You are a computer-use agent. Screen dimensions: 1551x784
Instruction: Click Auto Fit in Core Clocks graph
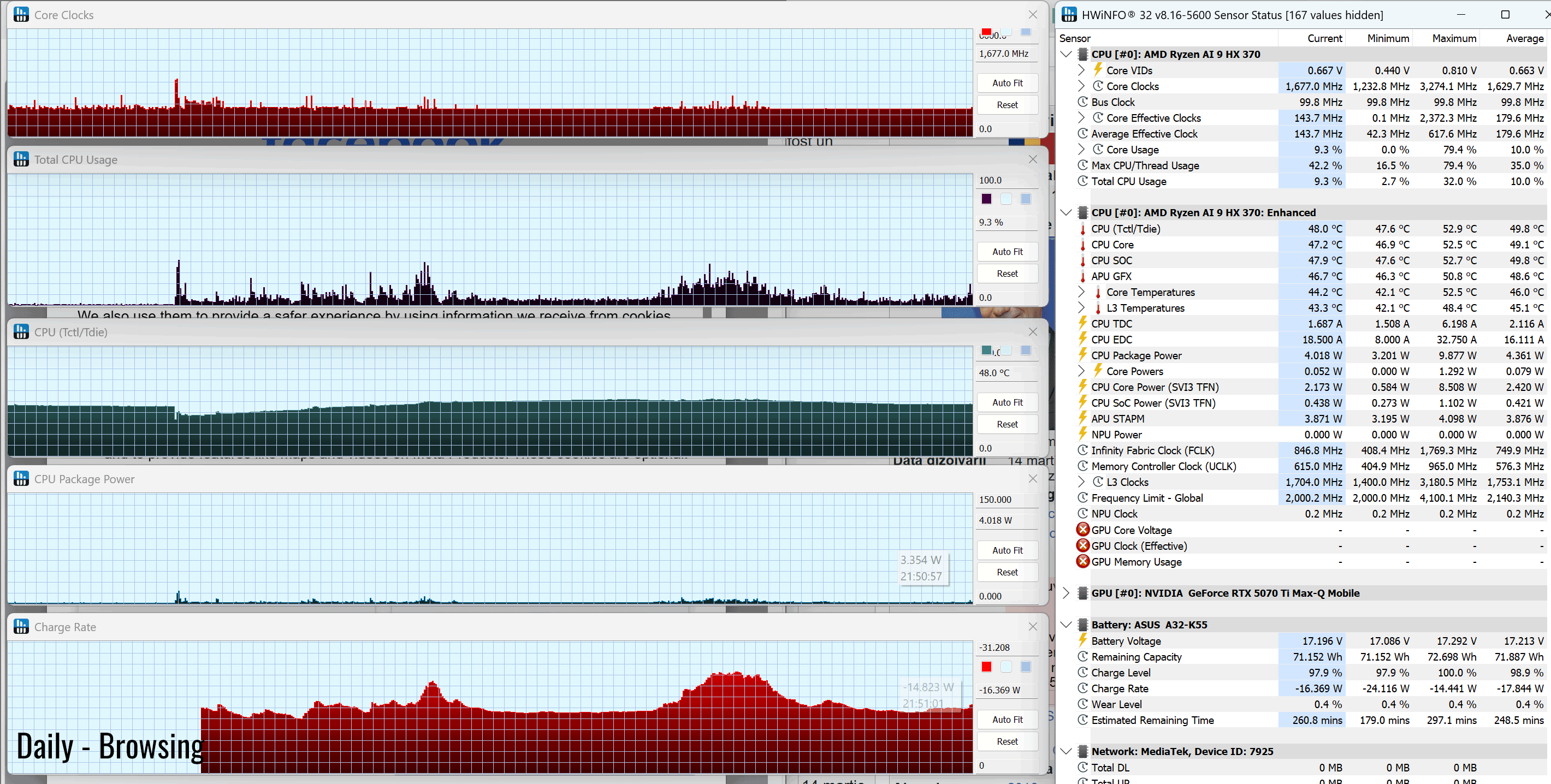click(1007, 83)
